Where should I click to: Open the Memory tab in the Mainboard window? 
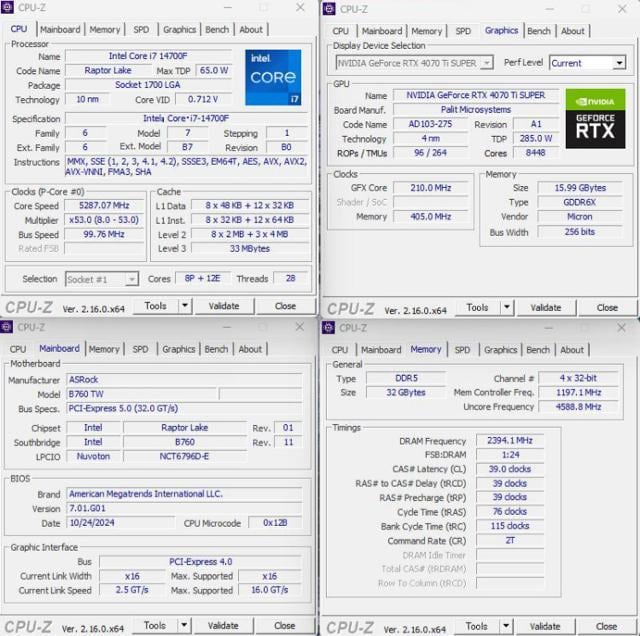(x=104, y=349)
